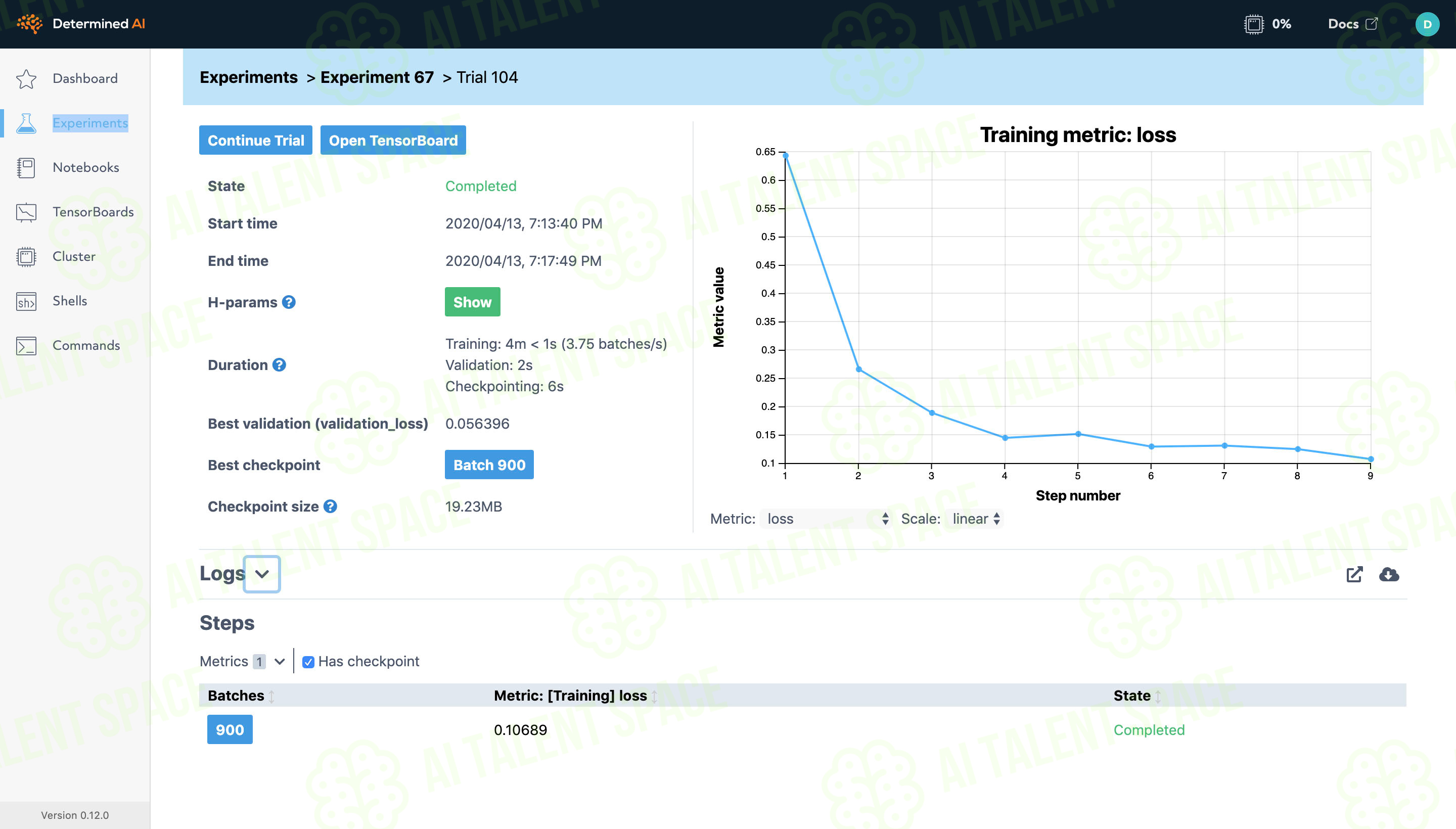Click the Completed status in steps table
Image resolution: width=1456 pixels, height=829 pixels.
[x=1149, y=730]
